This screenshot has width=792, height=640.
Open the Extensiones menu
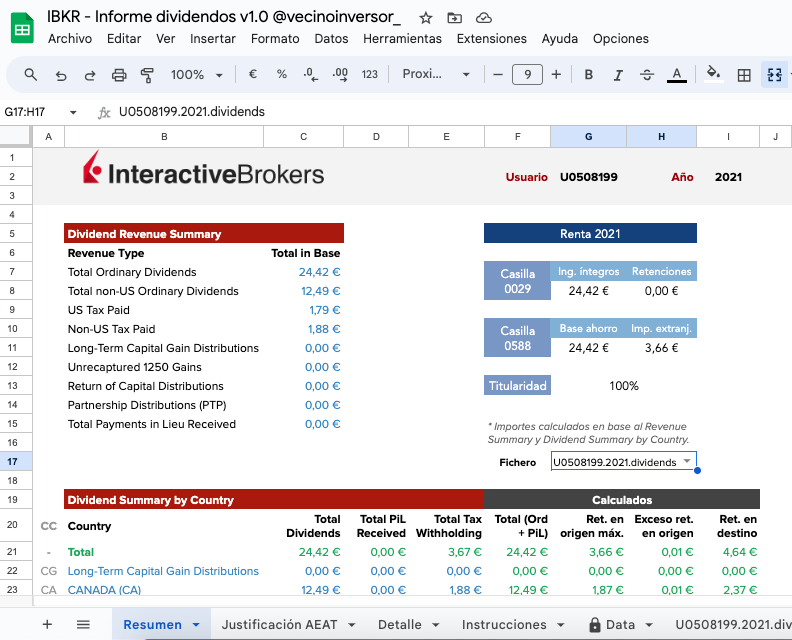pos(491,39)
